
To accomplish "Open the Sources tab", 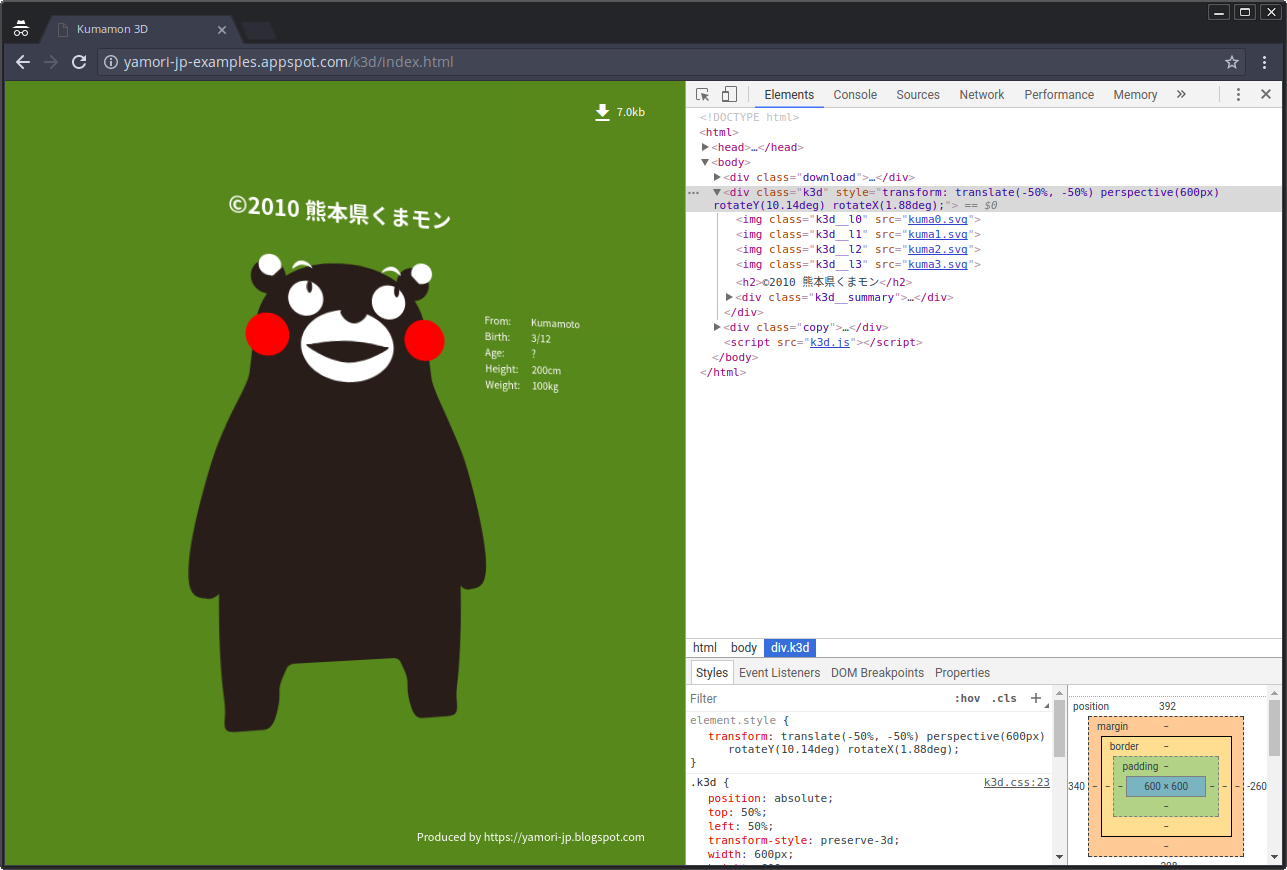I will coord(918,95).
